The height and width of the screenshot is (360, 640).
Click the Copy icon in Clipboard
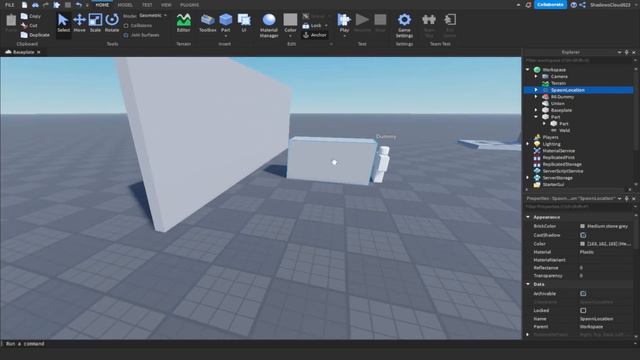pos(24,16)
